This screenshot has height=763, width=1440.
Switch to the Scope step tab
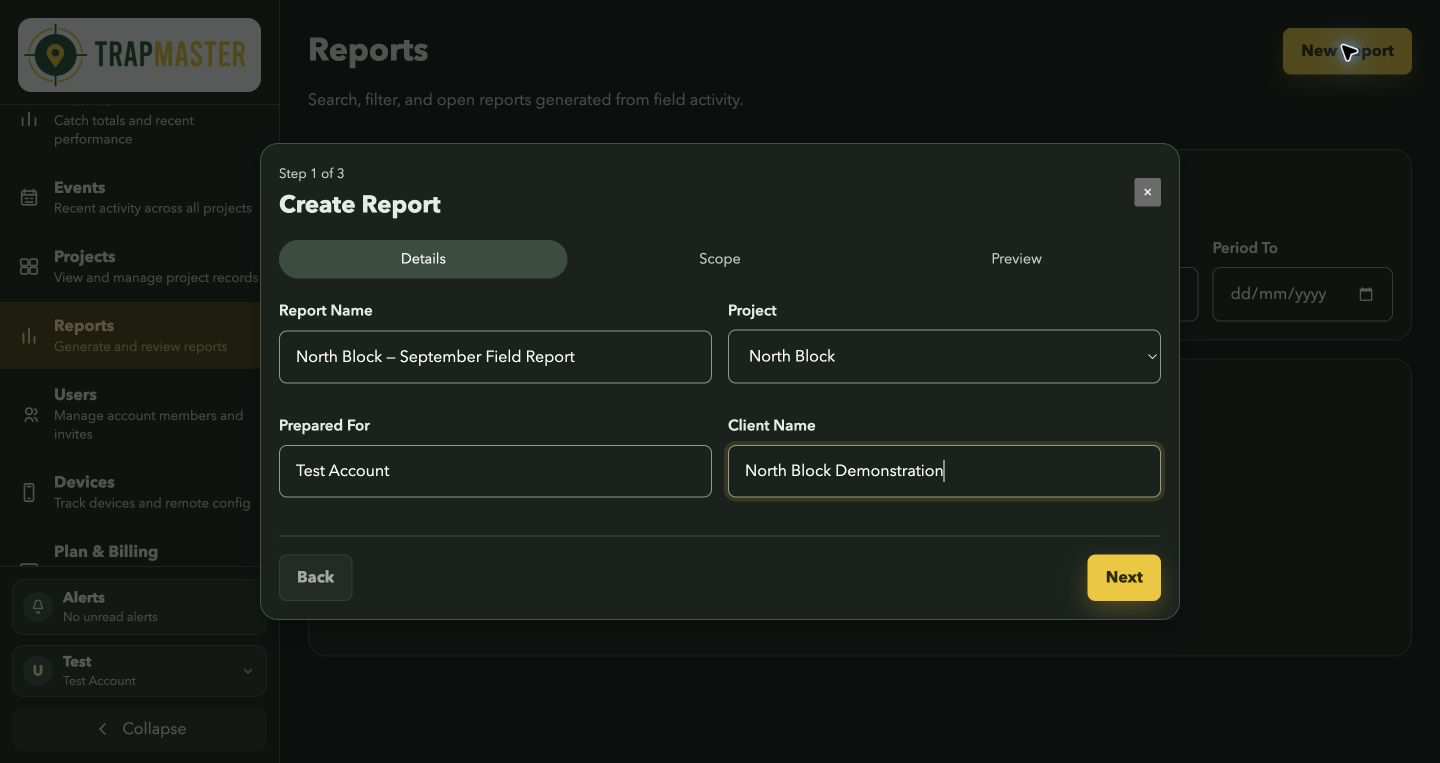tap(720, 259)
